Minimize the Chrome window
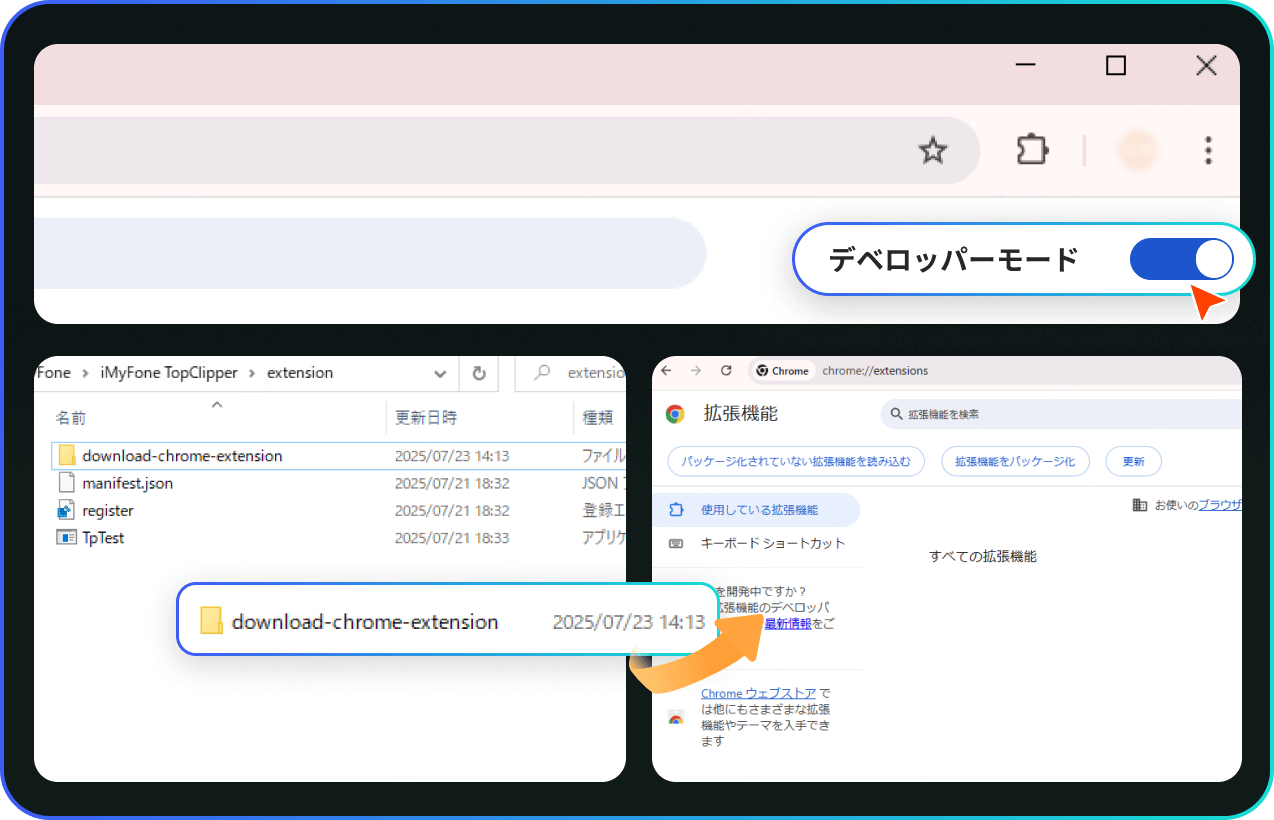Viewport: 1274px width, 820px height. pos(1025,66)
